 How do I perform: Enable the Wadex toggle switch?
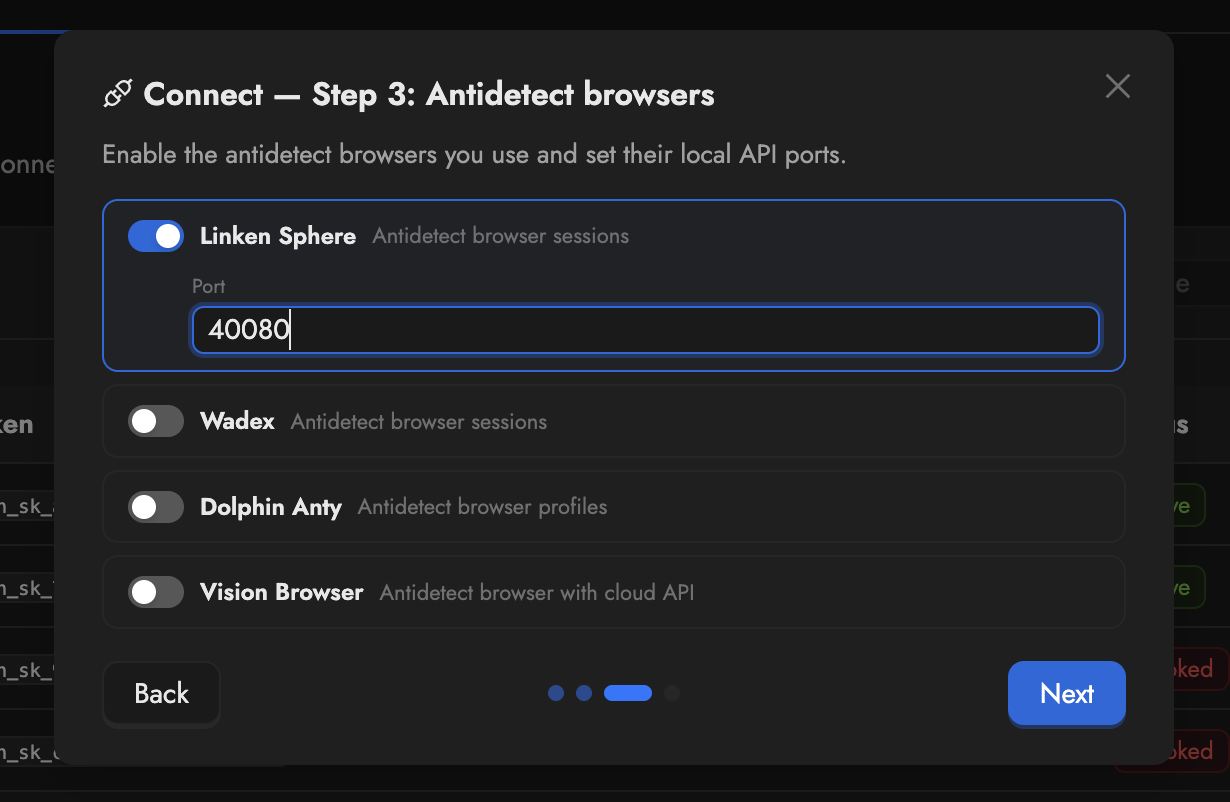156,421
